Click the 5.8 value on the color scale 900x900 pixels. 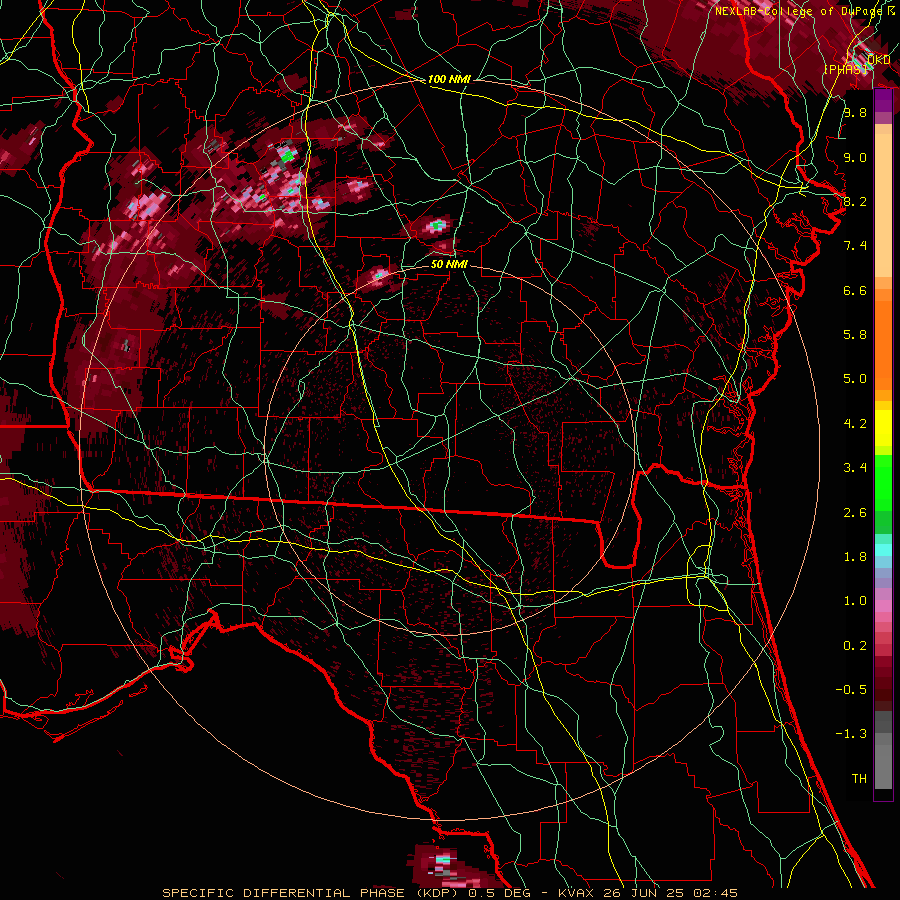click(855, 335)
